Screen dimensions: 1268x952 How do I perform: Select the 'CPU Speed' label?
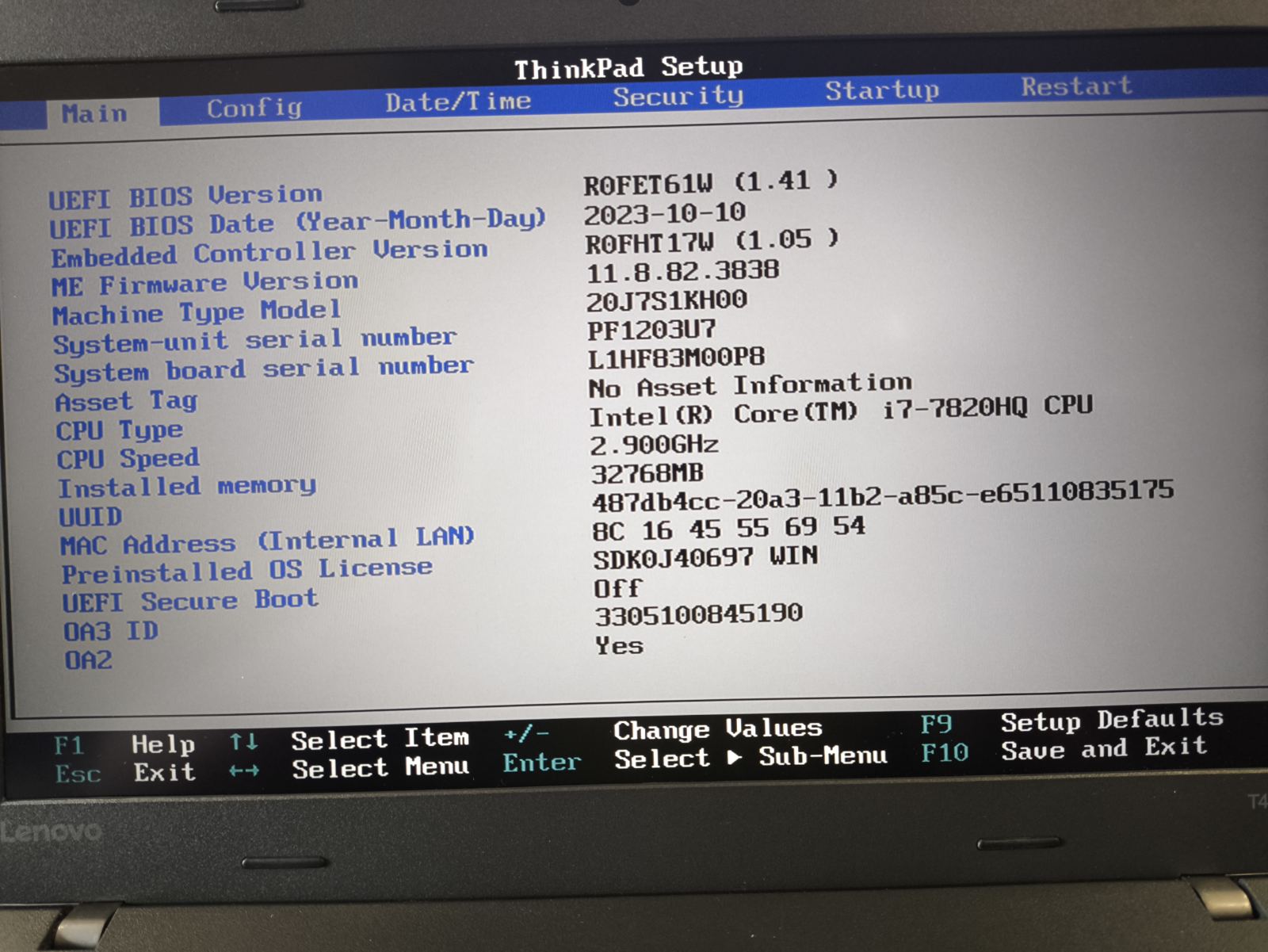click(x=128, y=459)
